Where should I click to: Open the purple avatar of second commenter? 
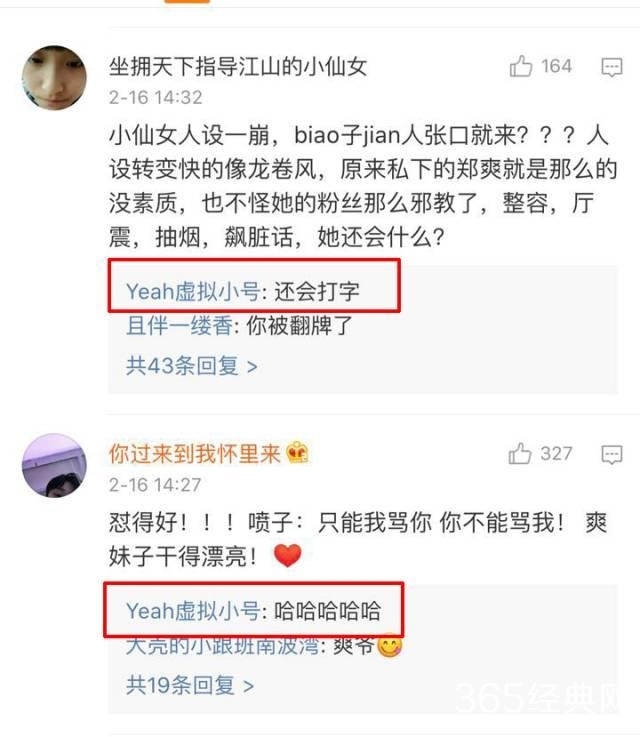[55, 465]
